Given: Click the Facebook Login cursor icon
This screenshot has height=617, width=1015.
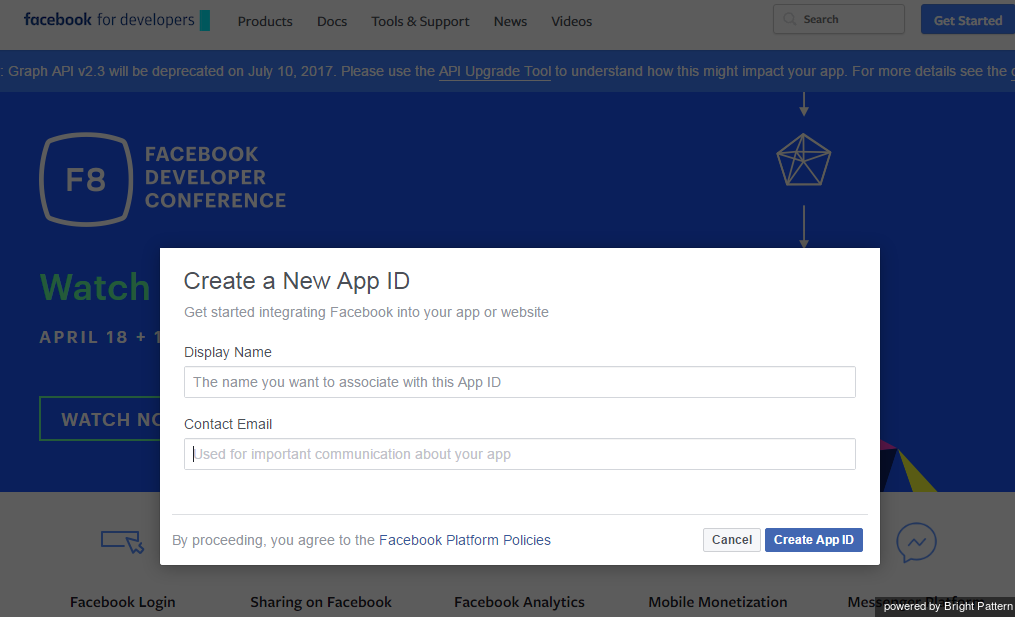Looking at the screenshot, I should click(122, 542).
